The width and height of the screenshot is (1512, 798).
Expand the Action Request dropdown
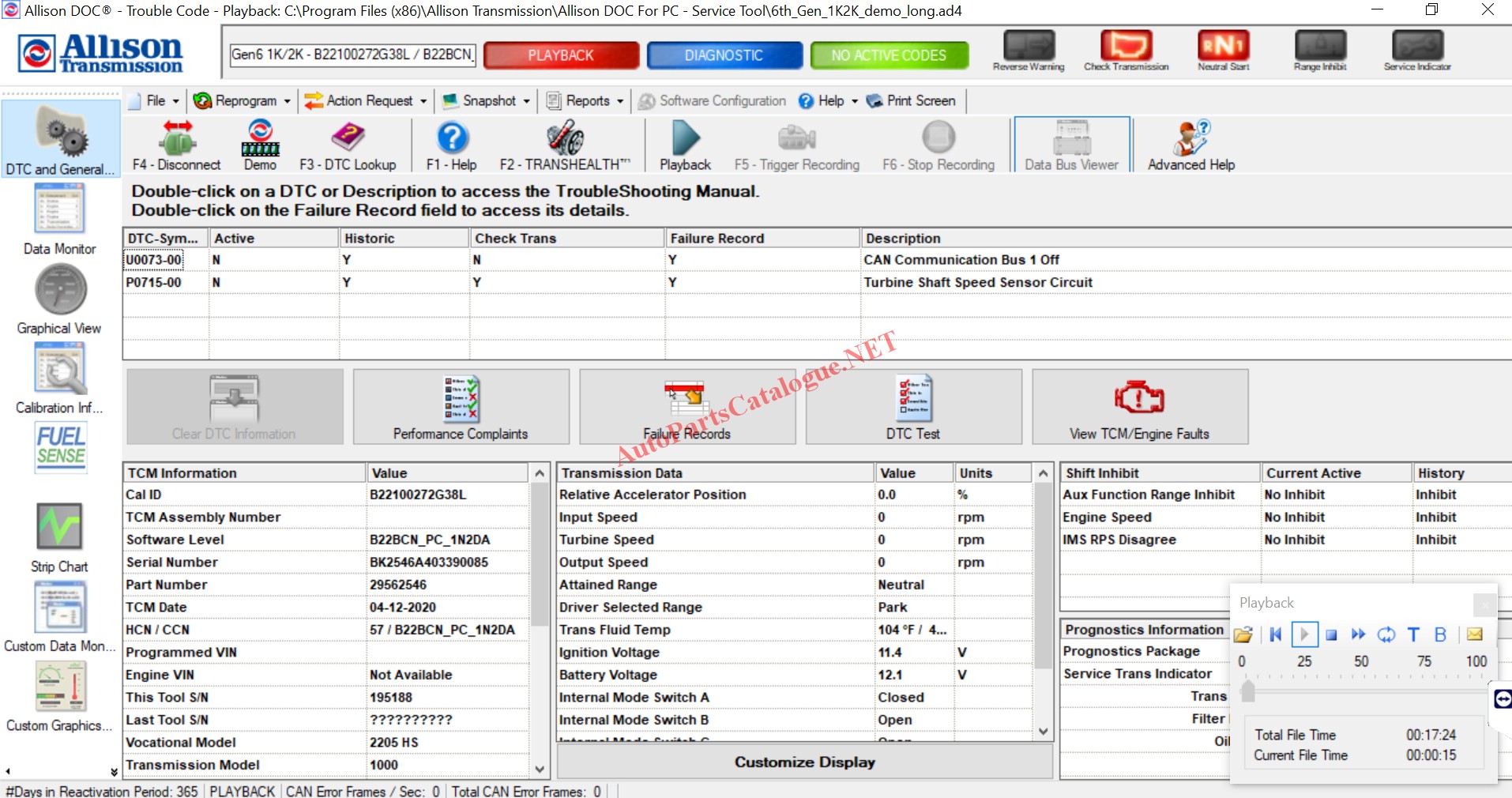pyautogui.click(x=366, y=101)
